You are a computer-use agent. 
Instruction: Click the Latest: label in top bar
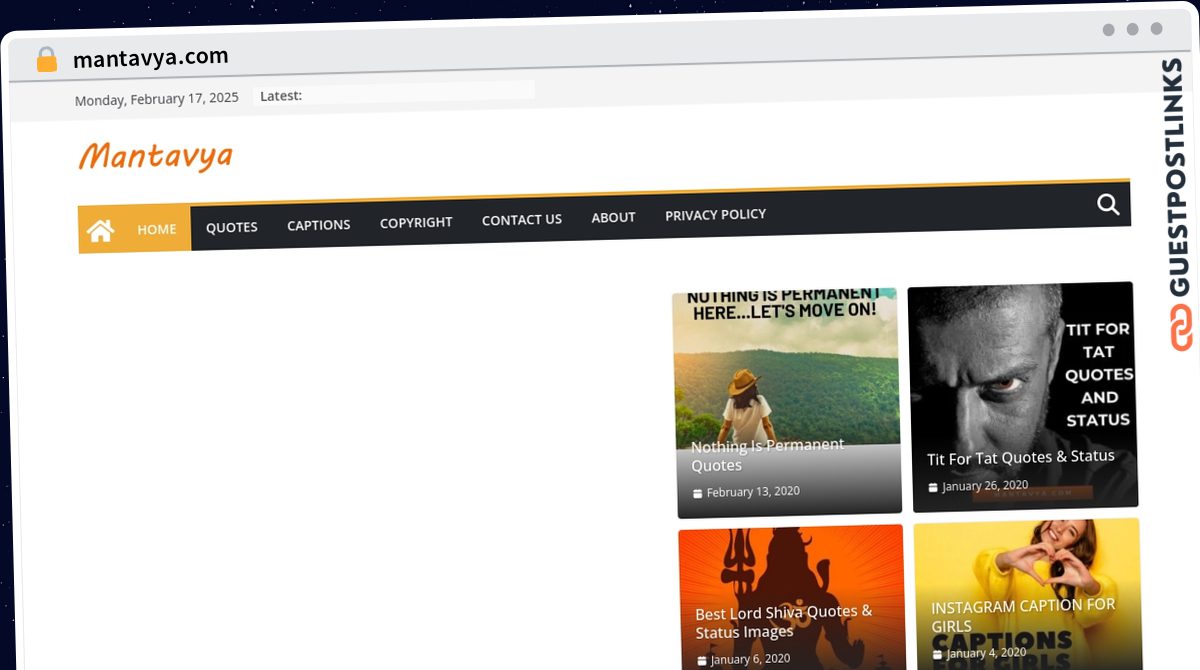tap(281, 96)
